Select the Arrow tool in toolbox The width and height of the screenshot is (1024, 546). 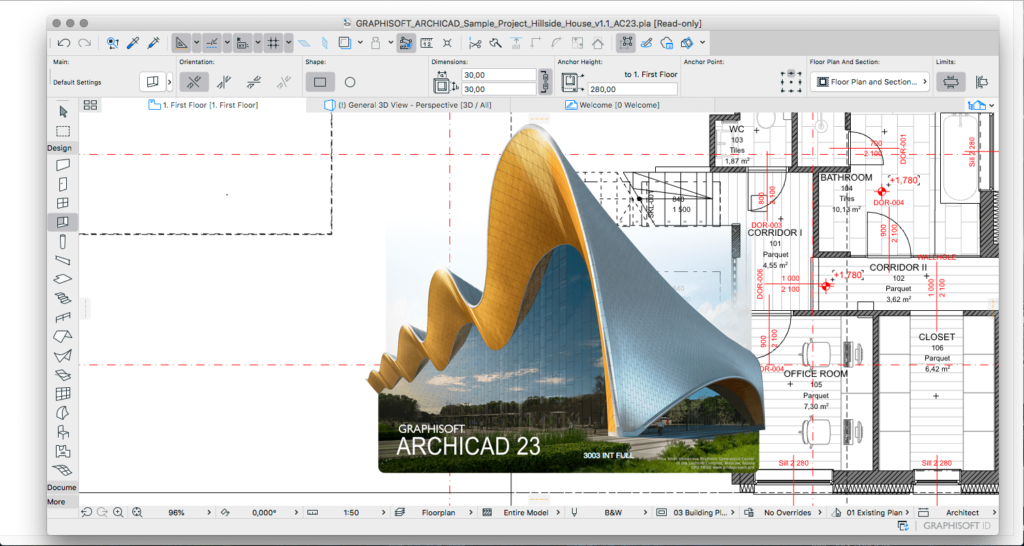click(x=63, y=111)
